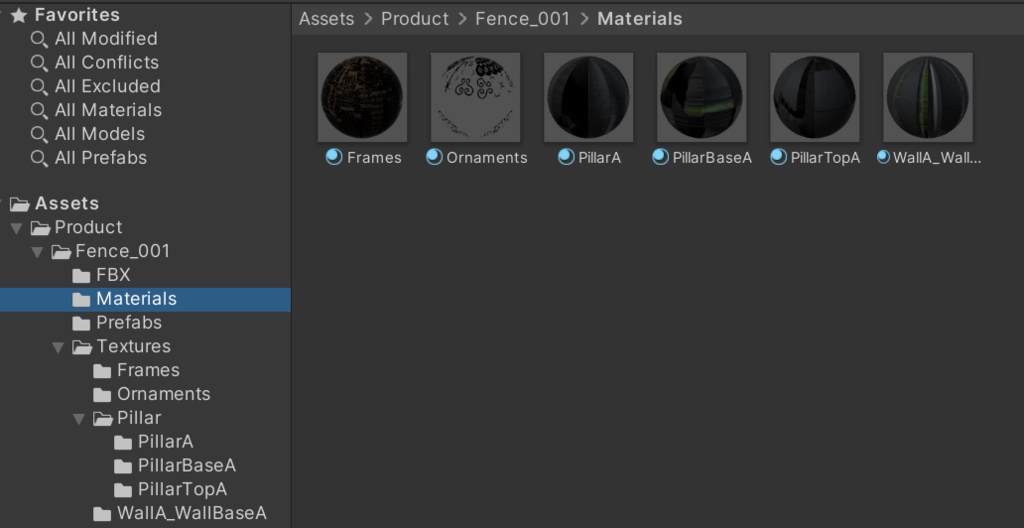
Task: Click the PillarA material preview sphere
Action: pyautogui.click(x=588, y=97)
